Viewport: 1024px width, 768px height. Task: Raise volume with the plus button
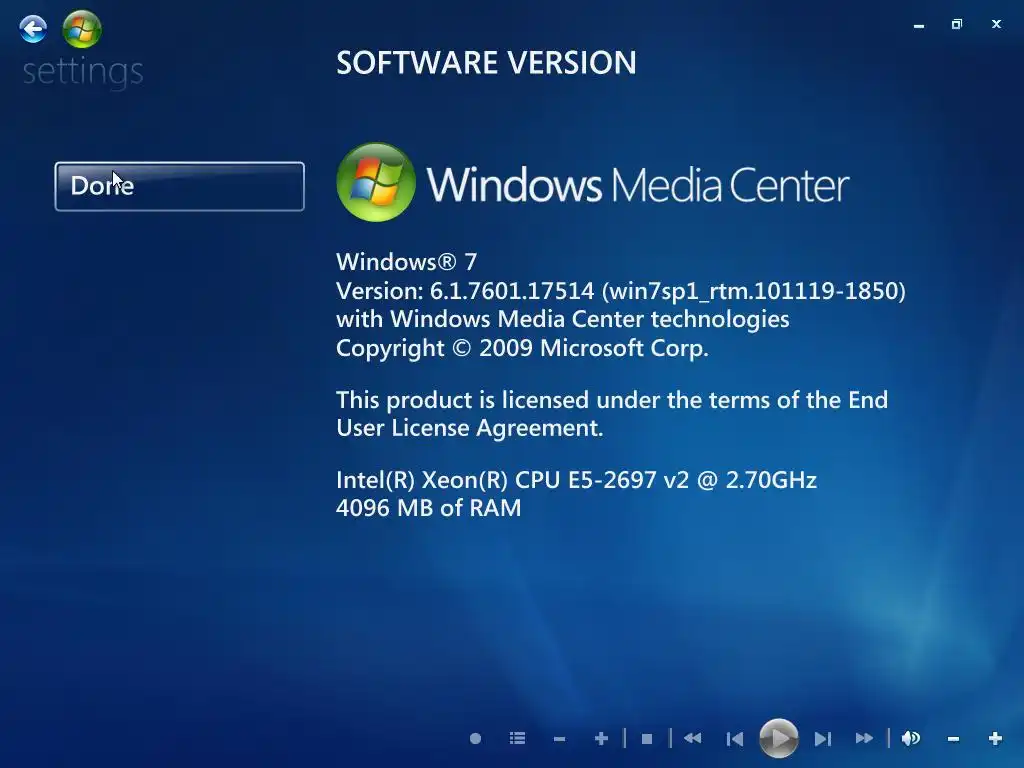(x=995, y=739)
